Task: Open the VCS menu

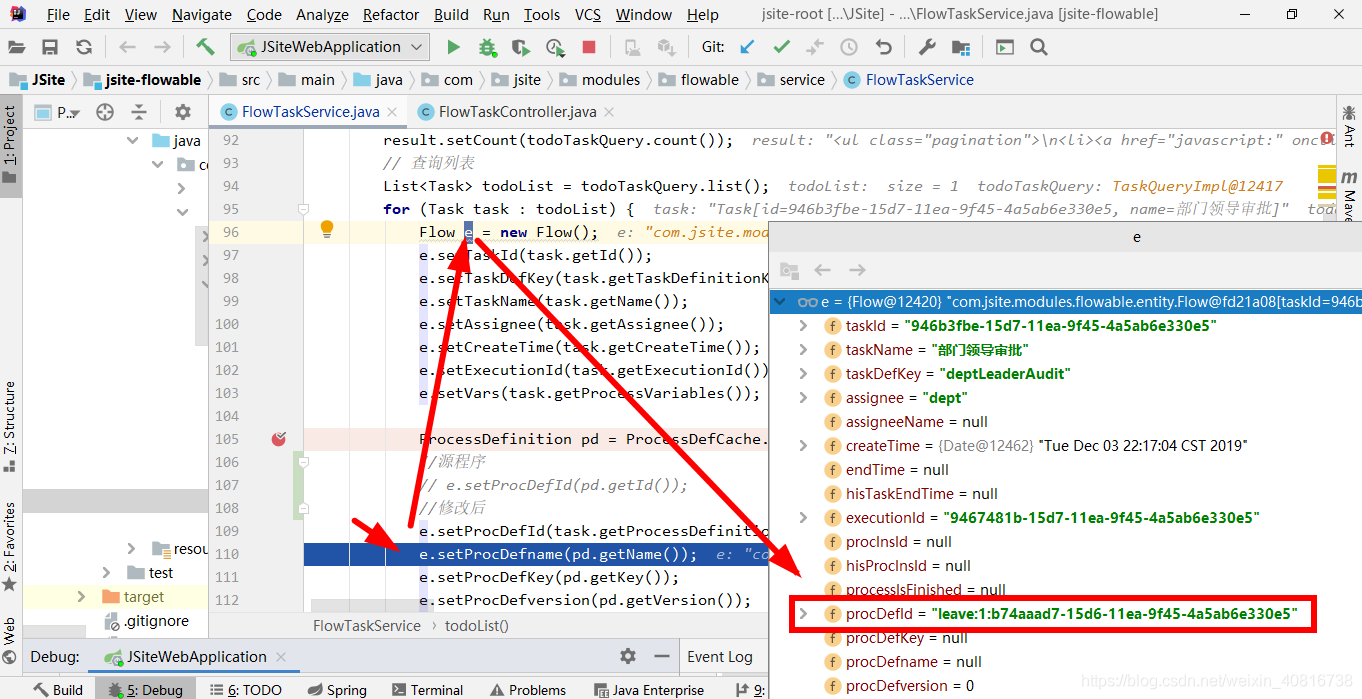Action: (x=588, y=15)
